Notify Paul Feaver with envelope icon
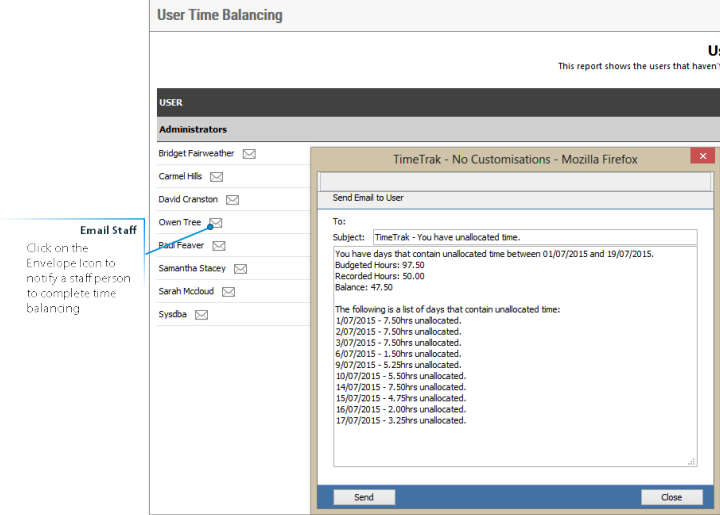The height and width of the screenshot is (515, 720). pos(219,246)
